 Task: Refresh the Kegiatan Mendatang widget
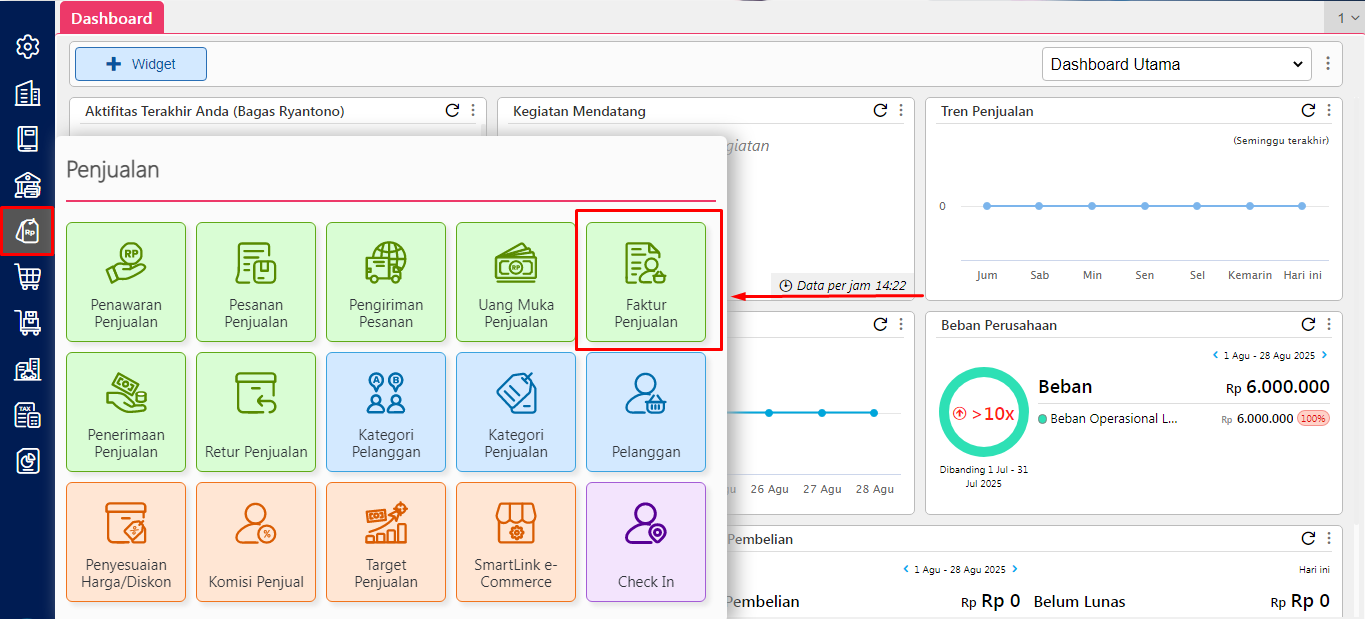click(880, 111)
